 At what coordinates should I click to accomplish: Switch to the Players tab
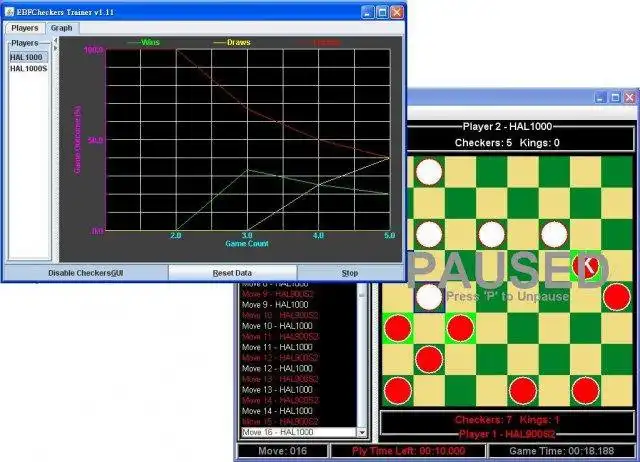tap(25, 28)
